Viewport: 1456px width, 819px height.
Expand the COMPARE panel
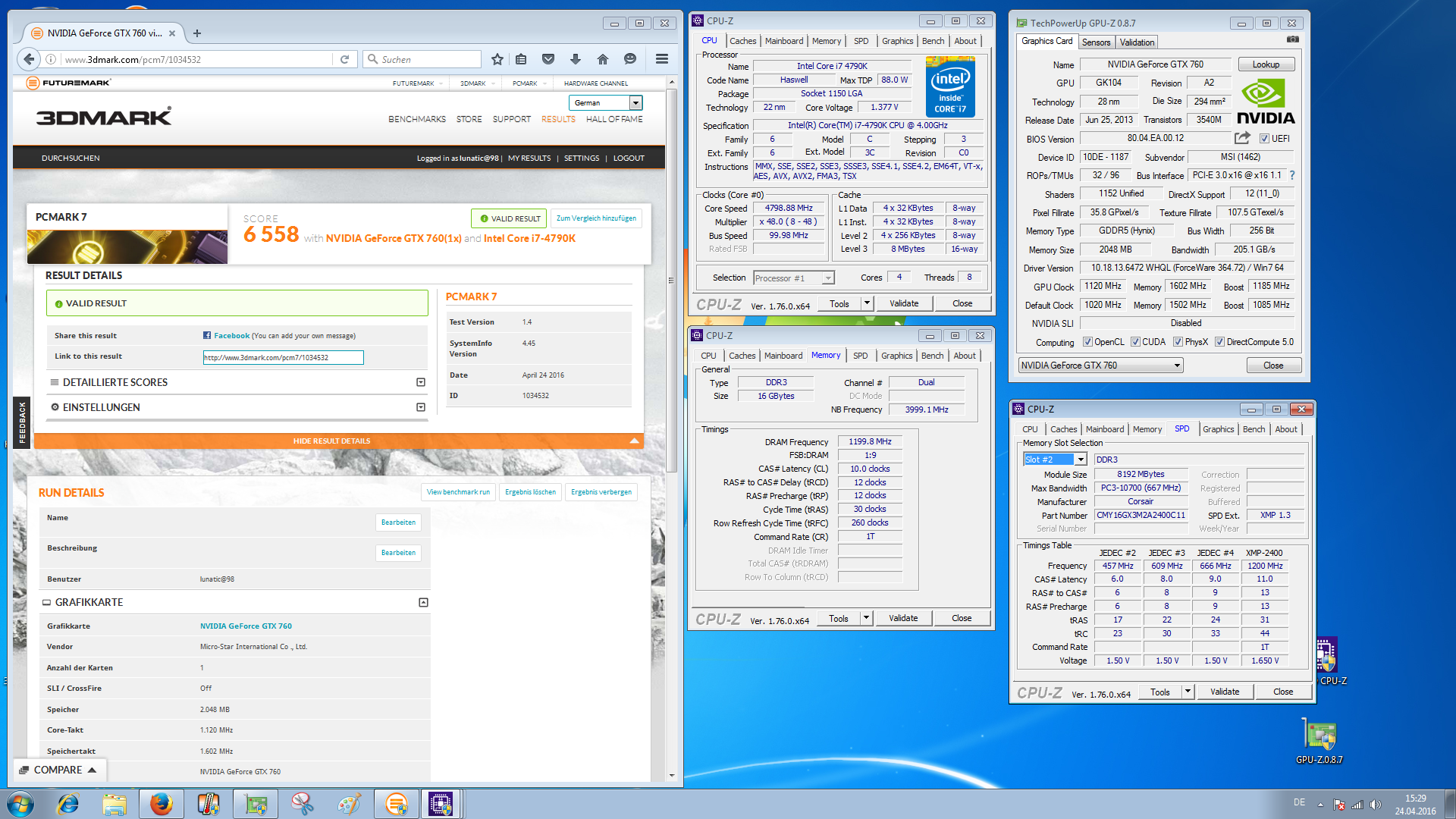pos(58,770)
